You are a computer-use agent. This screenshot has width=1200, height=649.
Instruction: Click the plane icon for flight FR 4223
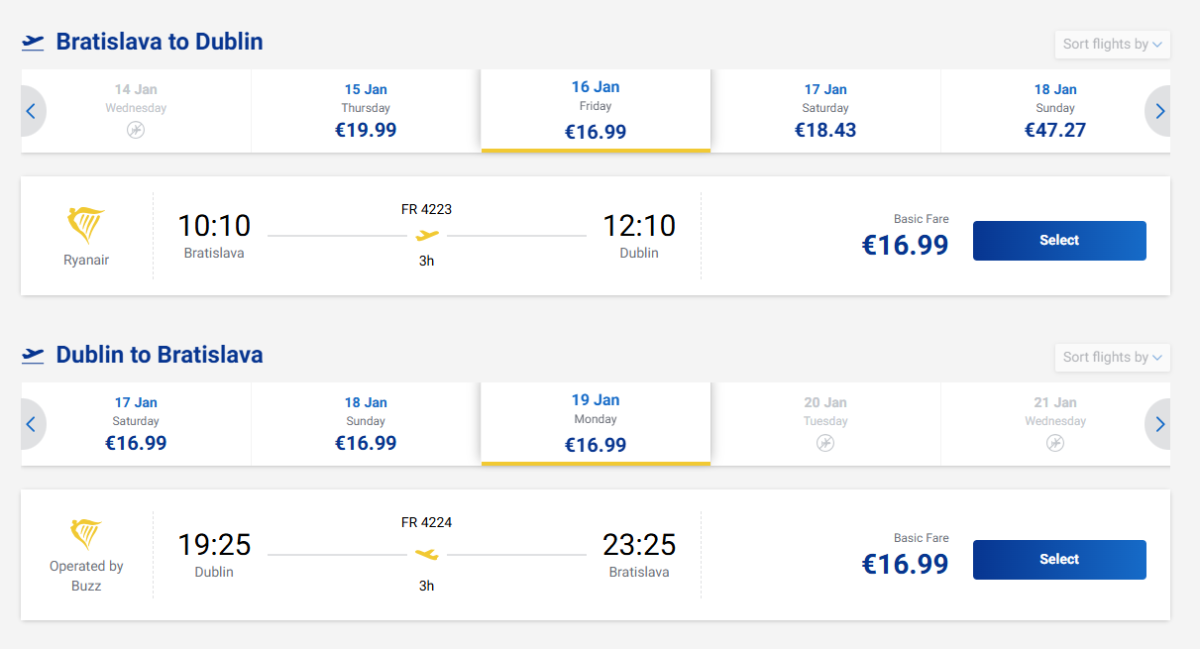coord(427,236)
